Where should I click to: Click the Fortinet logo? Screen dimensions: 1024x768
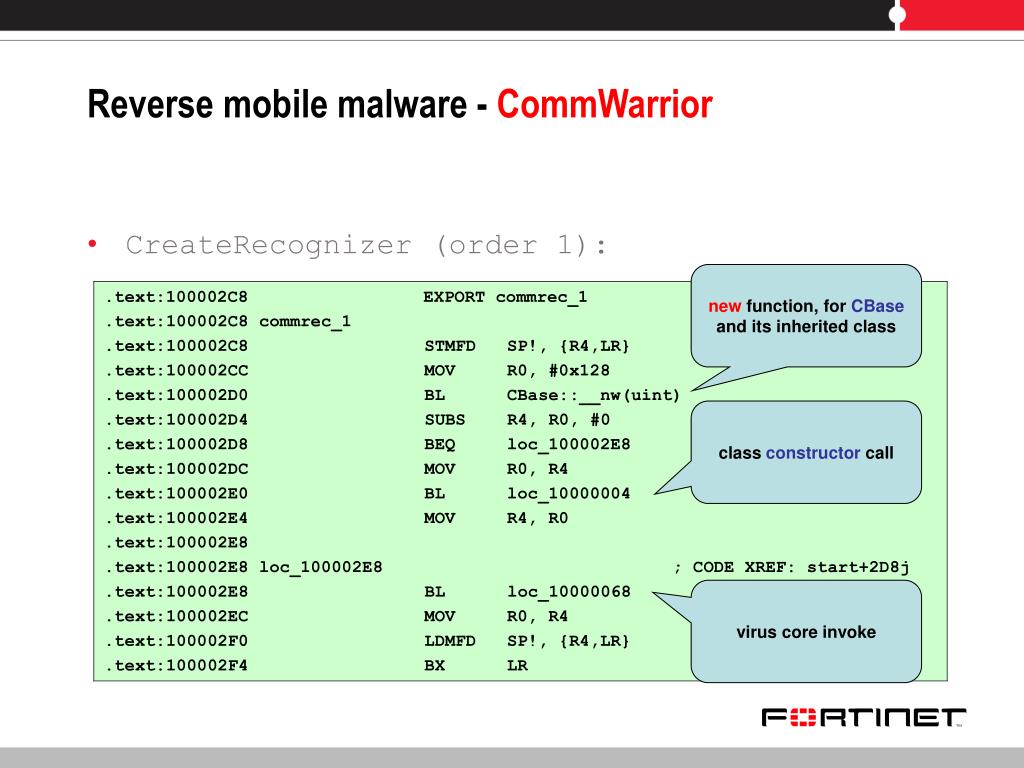pos(863,717)
